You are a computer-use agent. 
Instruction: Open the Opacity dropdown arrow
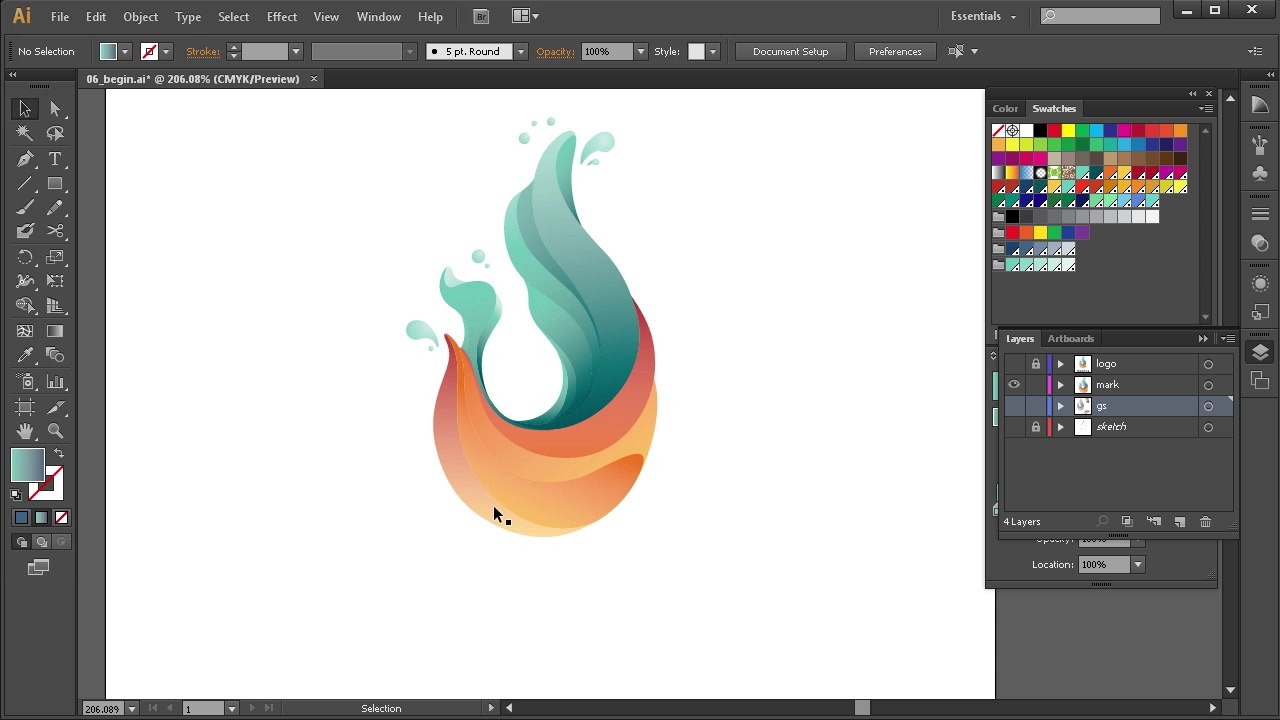pyautogui.click(x=640, y=52)
